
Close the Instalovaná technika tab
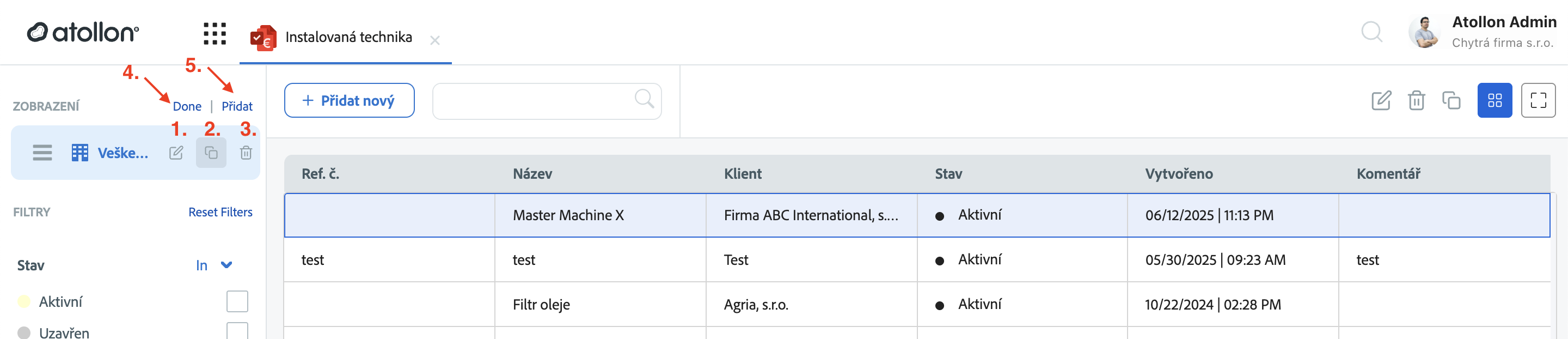434,41
